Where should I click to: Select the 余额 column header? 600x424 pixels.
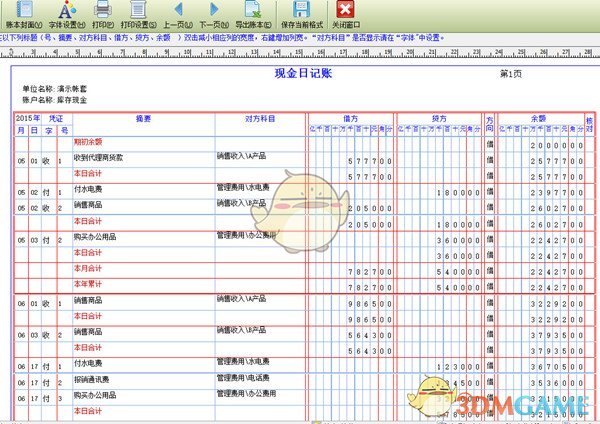click(538, 119)
